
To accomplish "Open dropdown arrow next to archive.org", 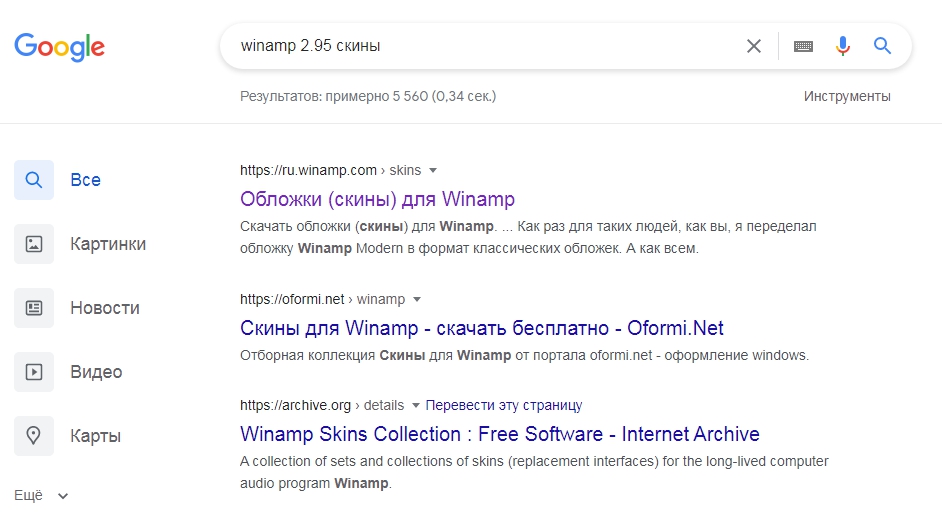I will point(415,405).
